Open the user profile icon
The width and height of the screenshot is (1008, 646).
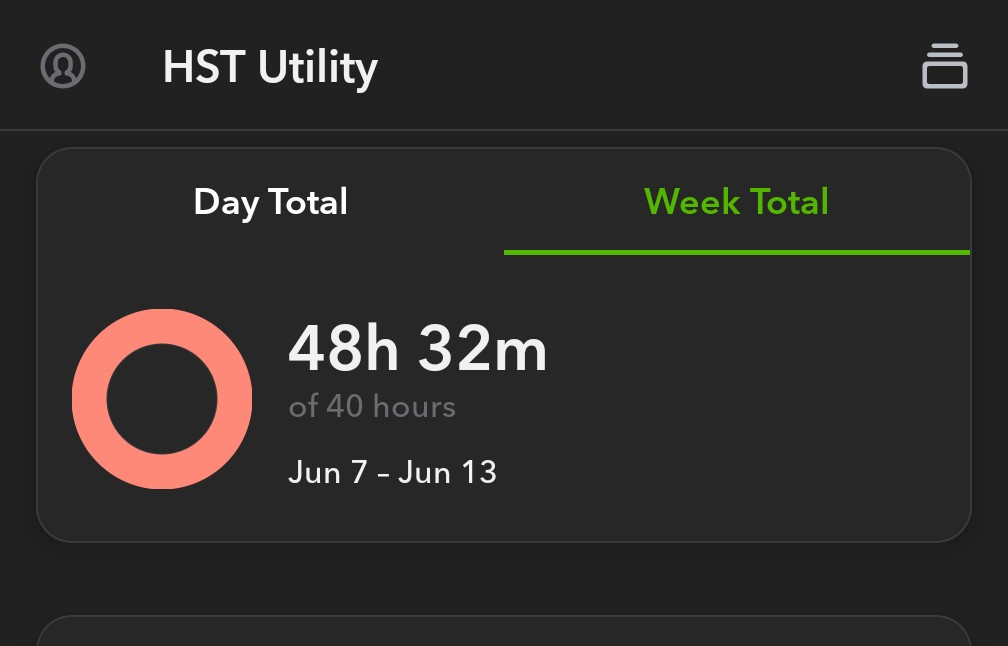pos(63,66)
